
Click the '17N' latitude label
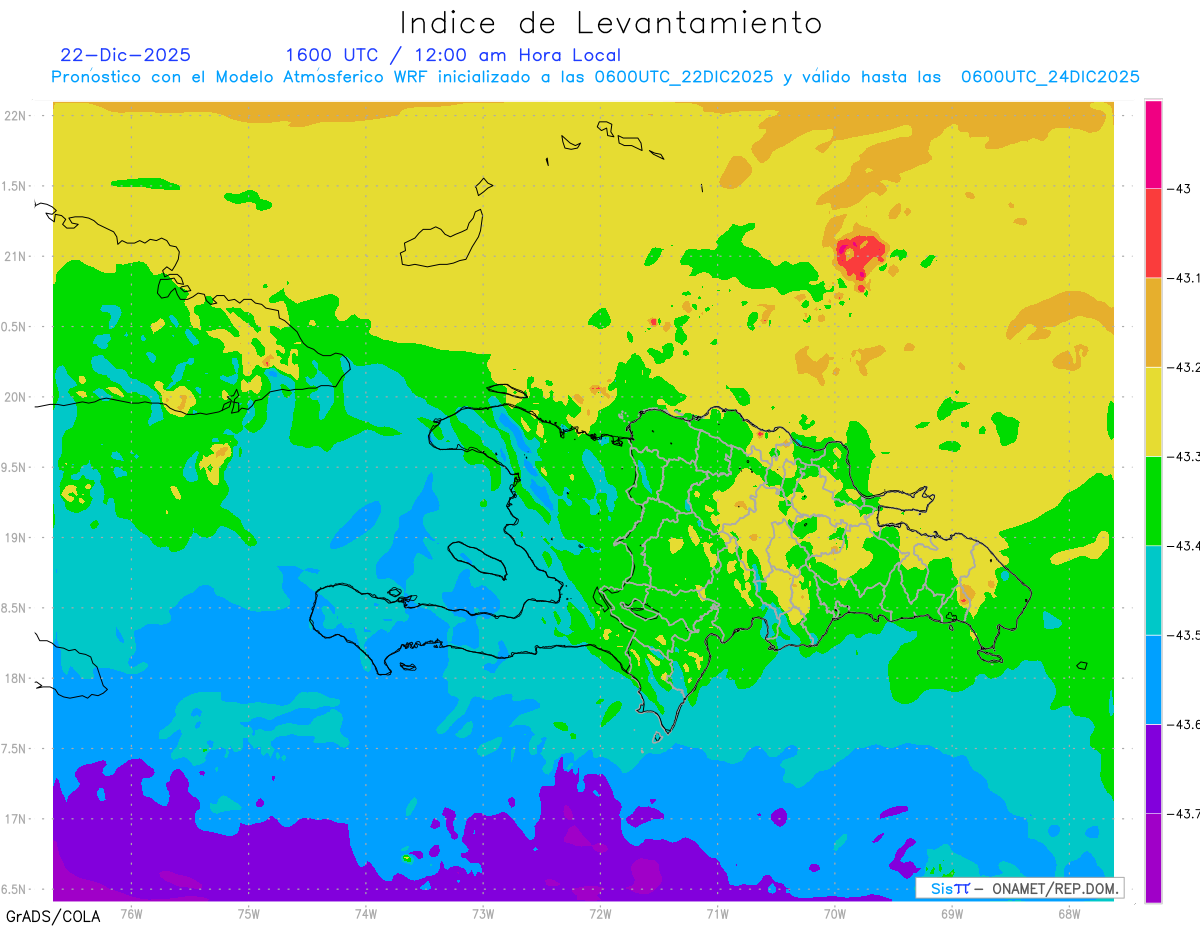coord(15,819)
